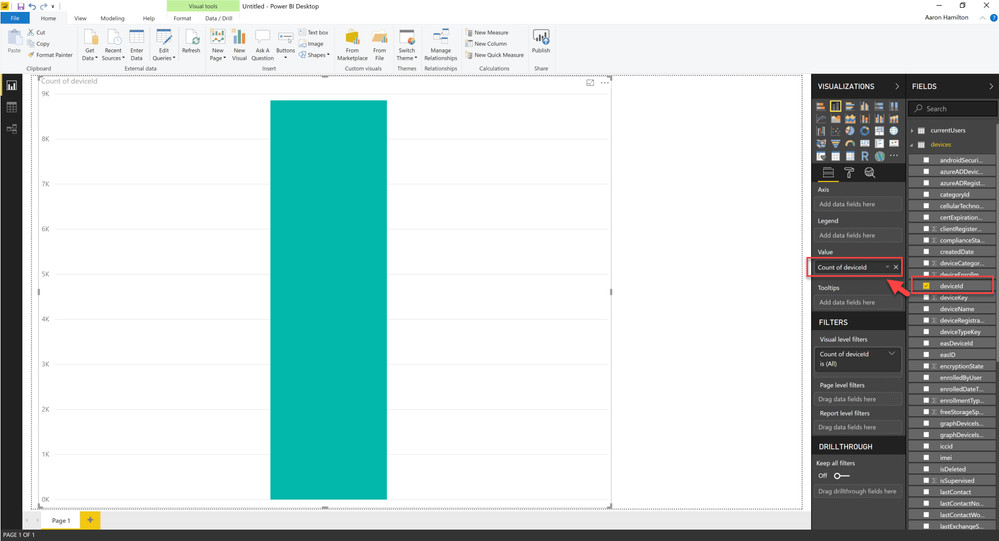999x541 pixels.
Task: Select the Page 1 tab
Action: point(61,521)
